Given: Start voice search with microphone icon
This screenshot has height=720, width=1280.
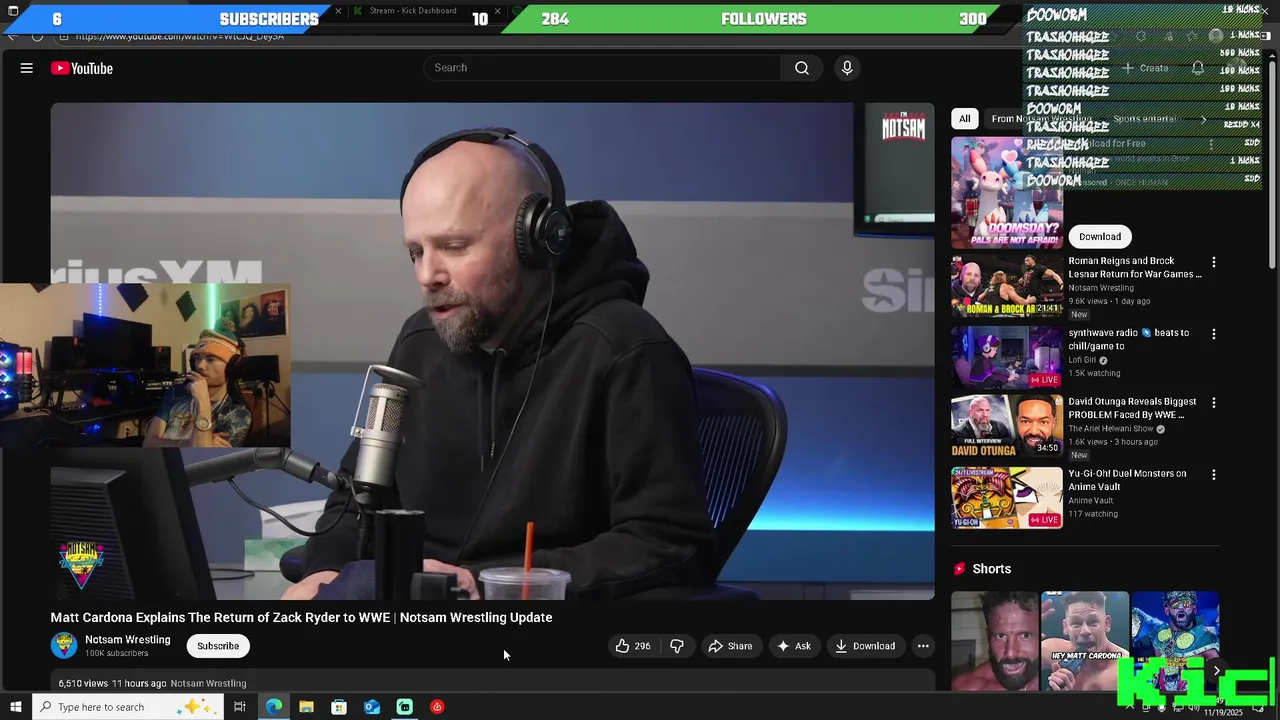Looking at the screenshot, I should 847,68.
